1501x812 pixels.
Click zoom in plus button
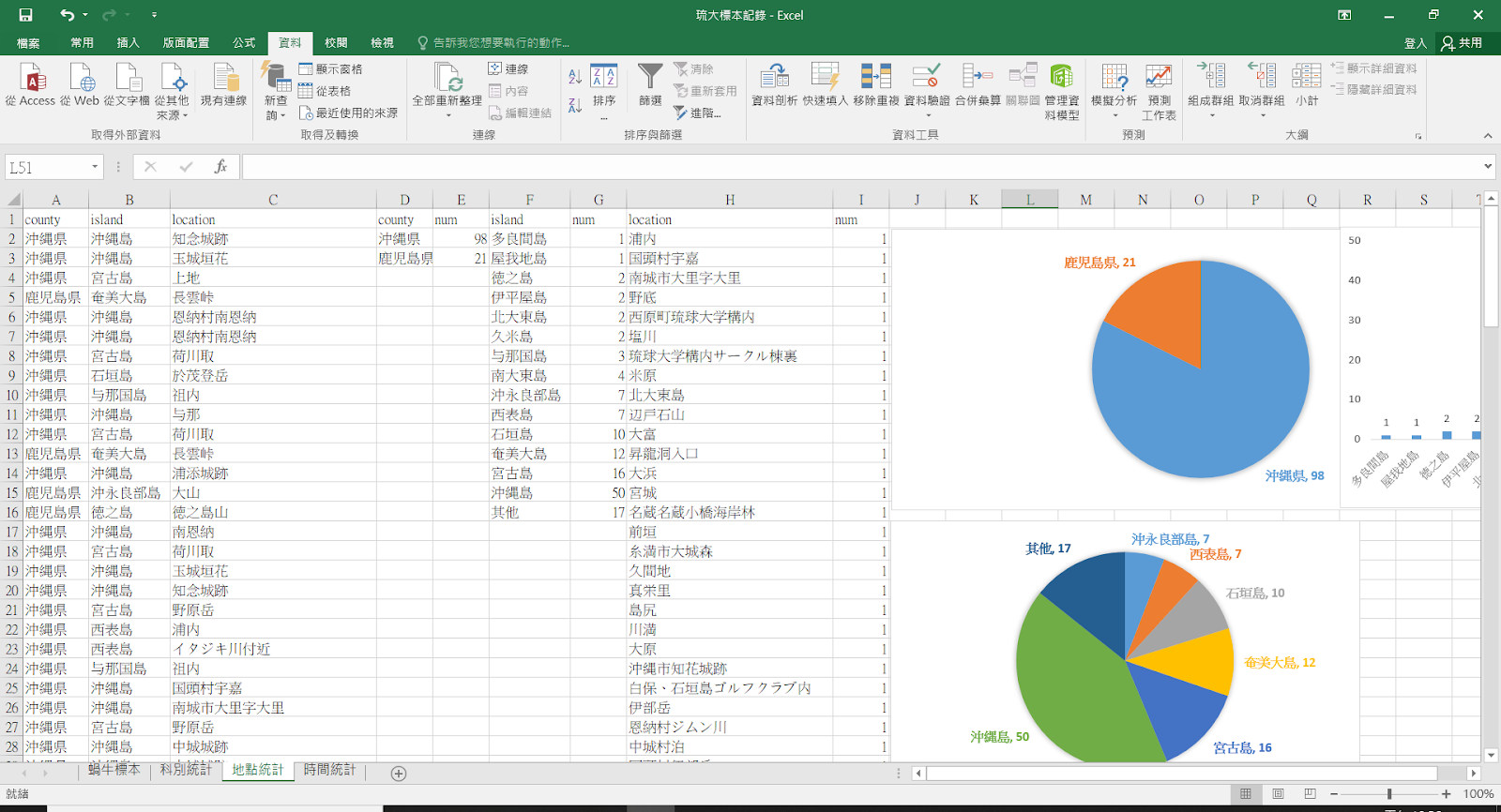click(x=1446, y=794)
